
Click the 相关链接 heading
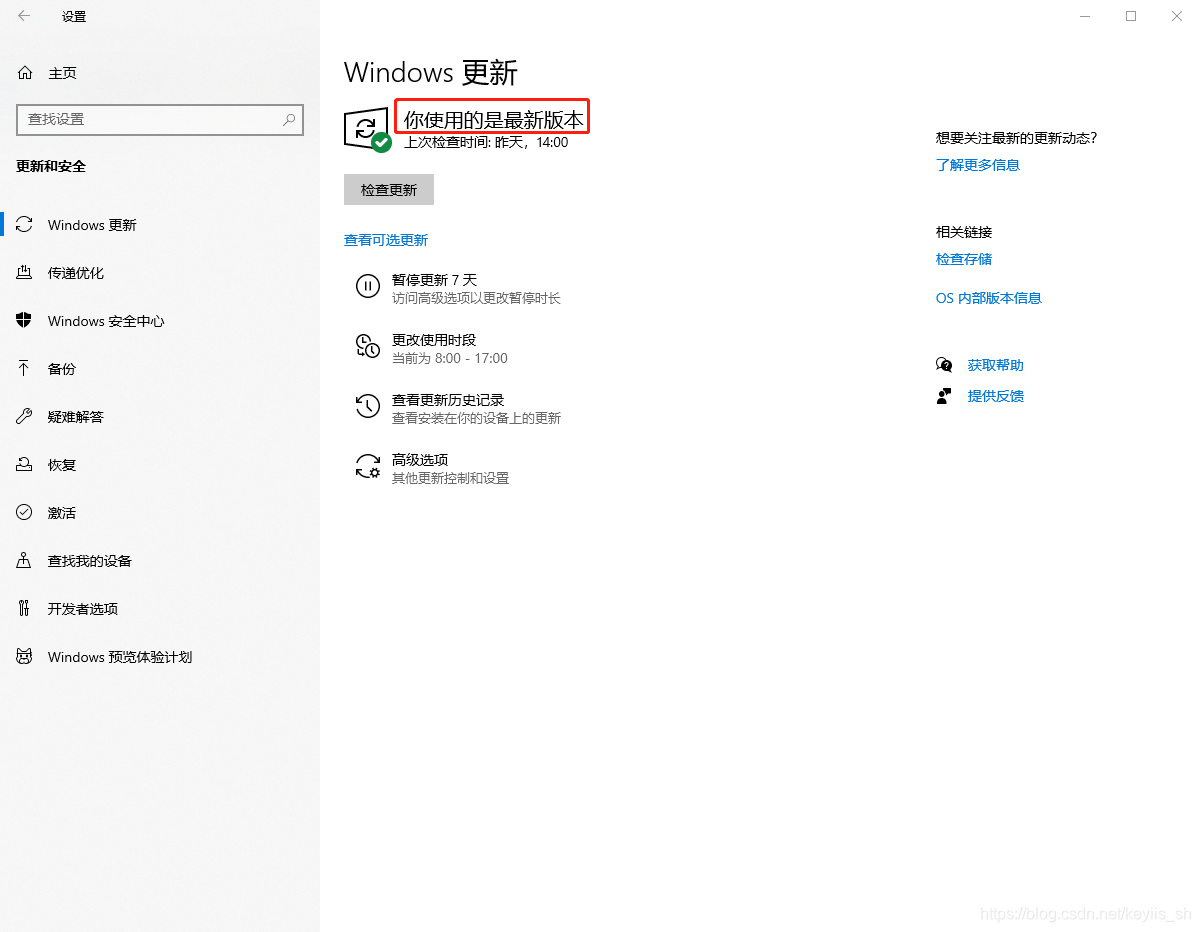click(x=964, y=232)
